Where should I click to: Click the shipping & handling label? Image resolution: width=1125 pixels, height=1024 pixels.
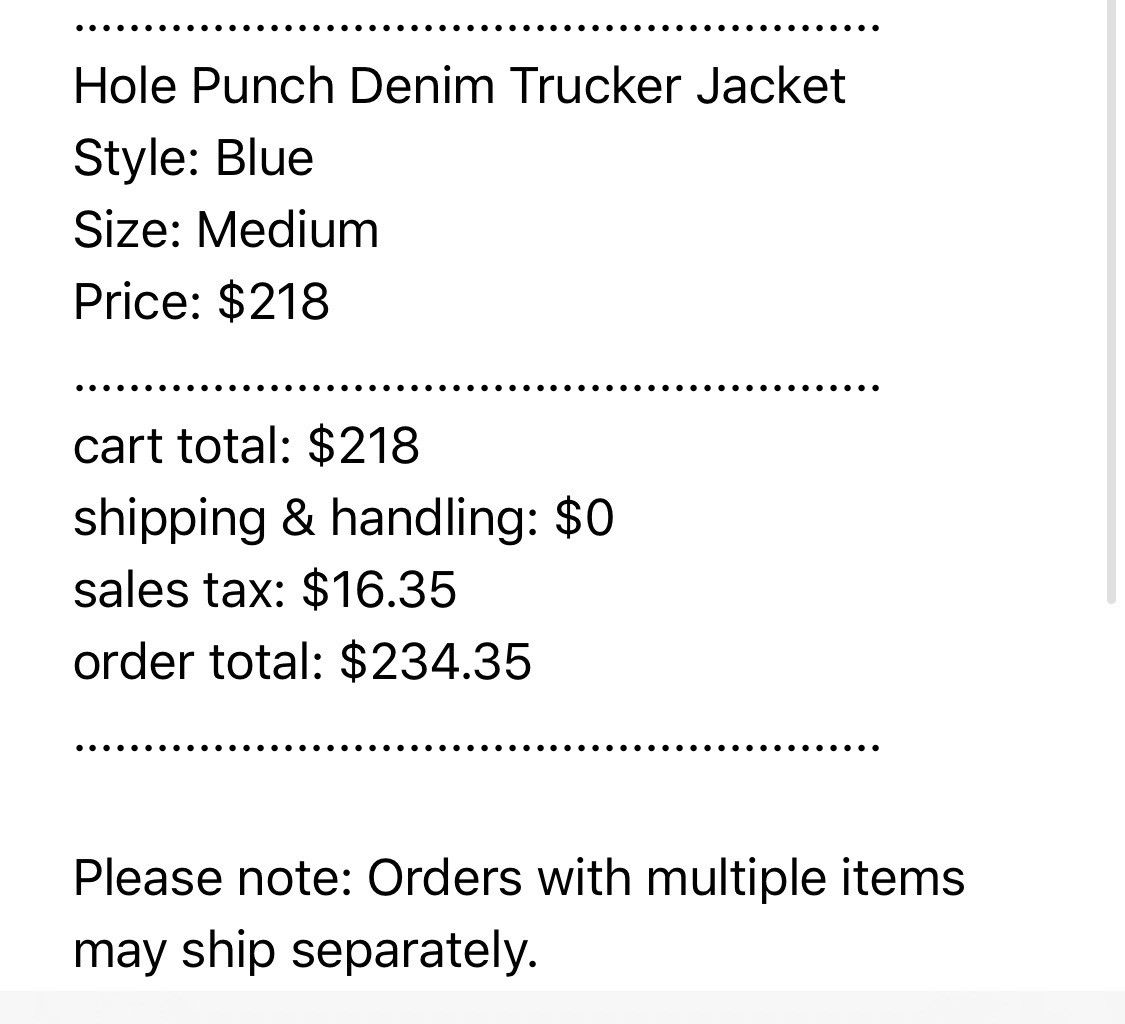[x=307, y=518]
